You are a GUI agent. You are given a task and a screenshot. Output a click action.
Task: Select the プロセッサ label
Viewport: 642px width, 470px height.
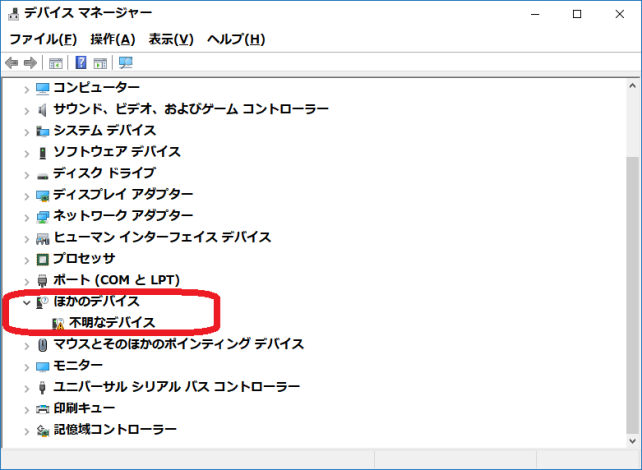point(84,258)
